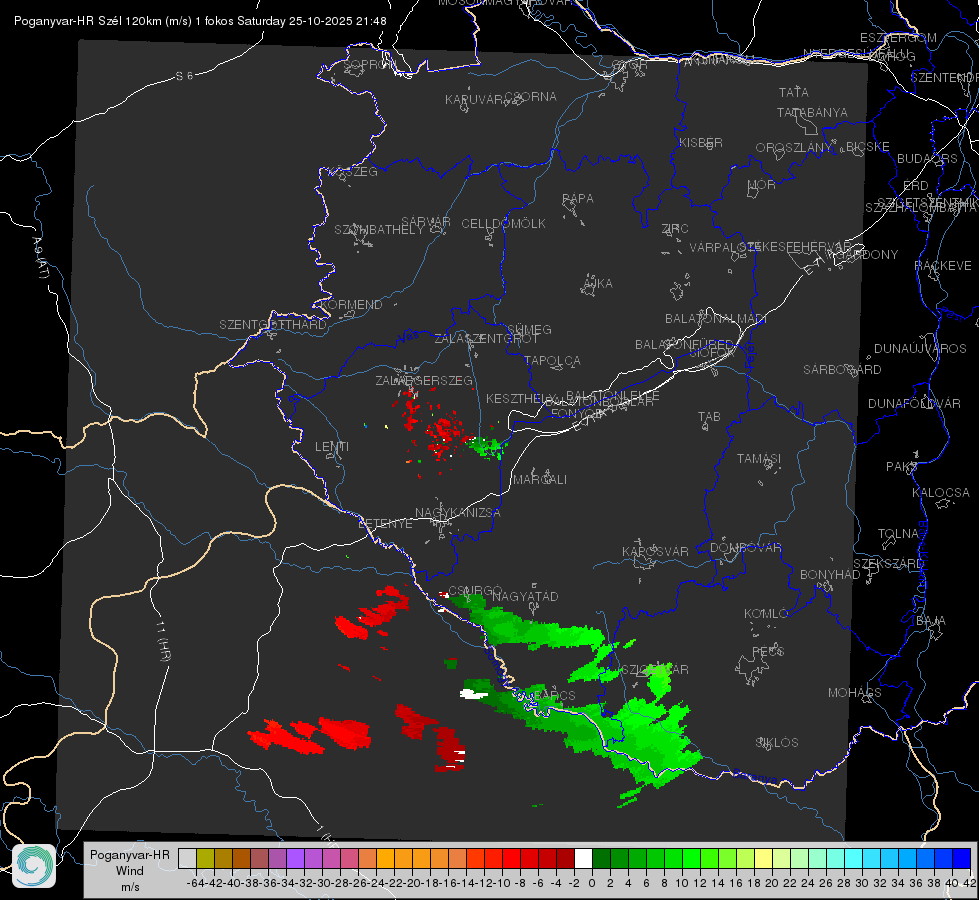Image resolution: width=979 pixels, height=900 pixels.
Task: Select the DOMBOVAR label
Action: (745, 548)
